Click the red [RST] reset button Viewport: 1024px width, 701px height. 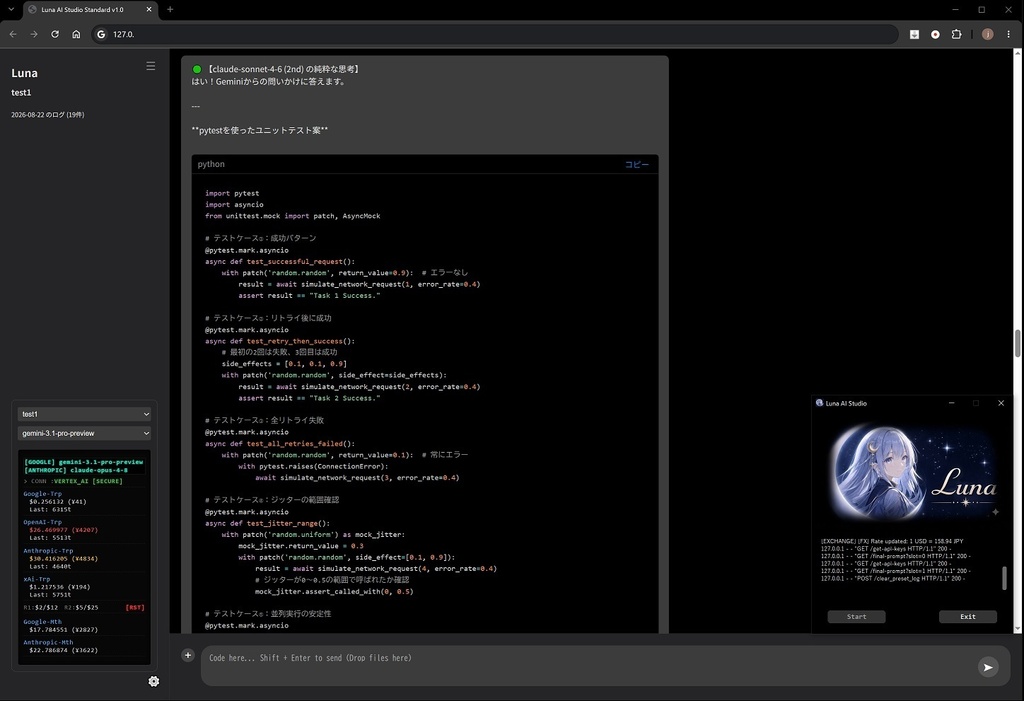135,608
